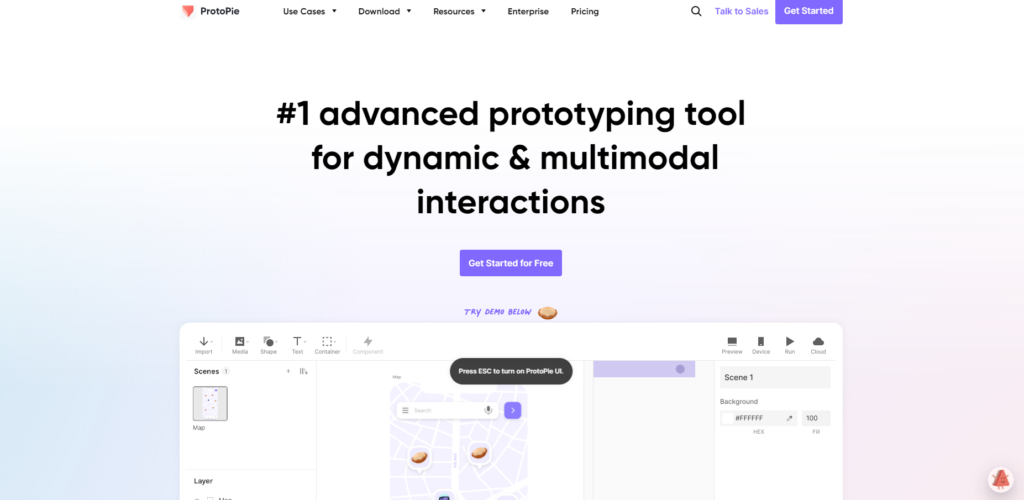This screenshot has height=500, width=1024.
Task: Click the Device icon in toolbar
Action: [761, 343]
